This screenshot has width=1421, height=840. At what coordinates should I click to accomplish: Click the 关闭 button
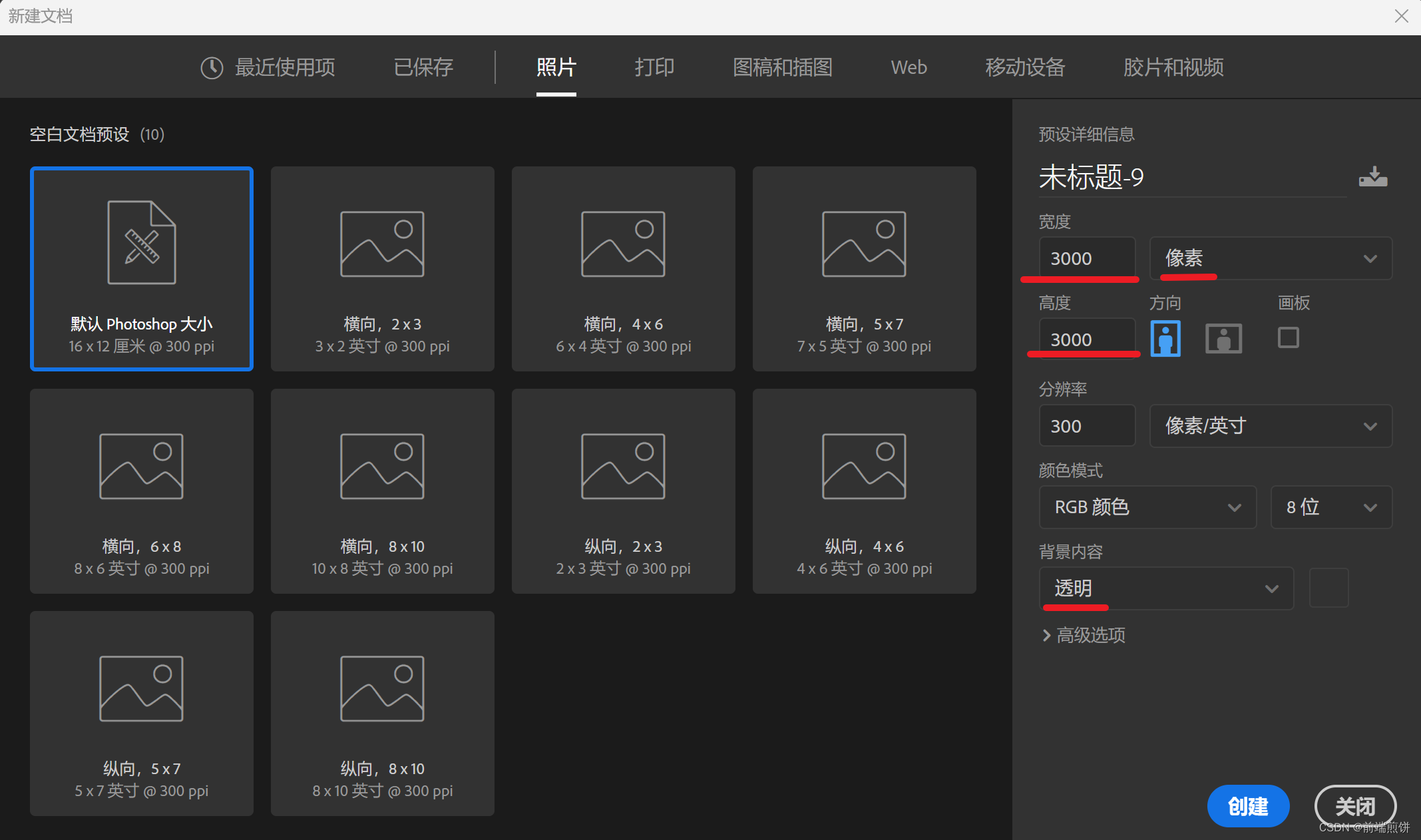[x=1354, y=806]
